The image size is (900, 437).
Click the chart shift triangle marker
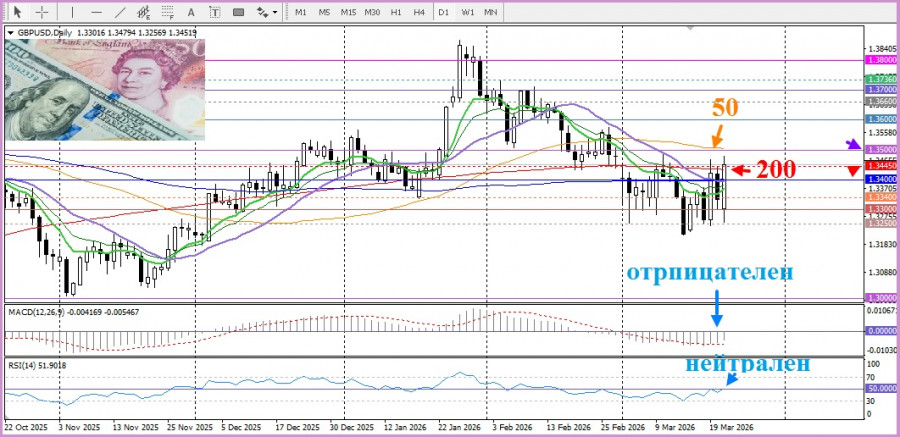click(x=851, y=171)
